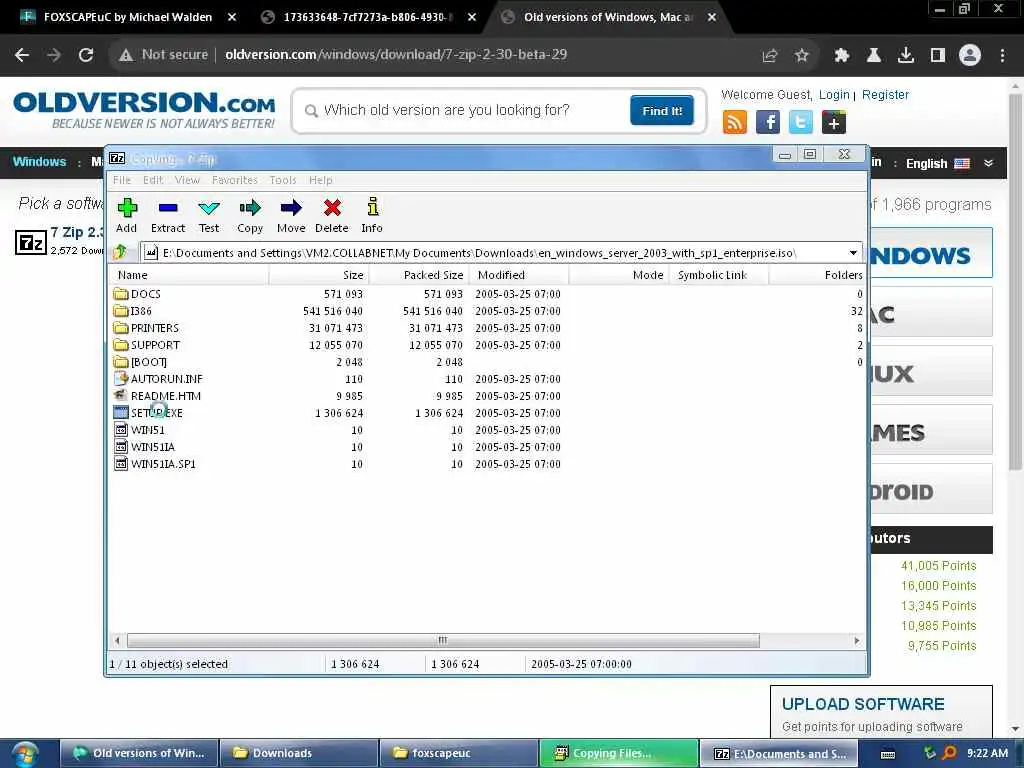The width and height of the screenshot is (1024, 768).
Task: Switch to foxscapeuc taskbar window
Action: pos(458,753)
